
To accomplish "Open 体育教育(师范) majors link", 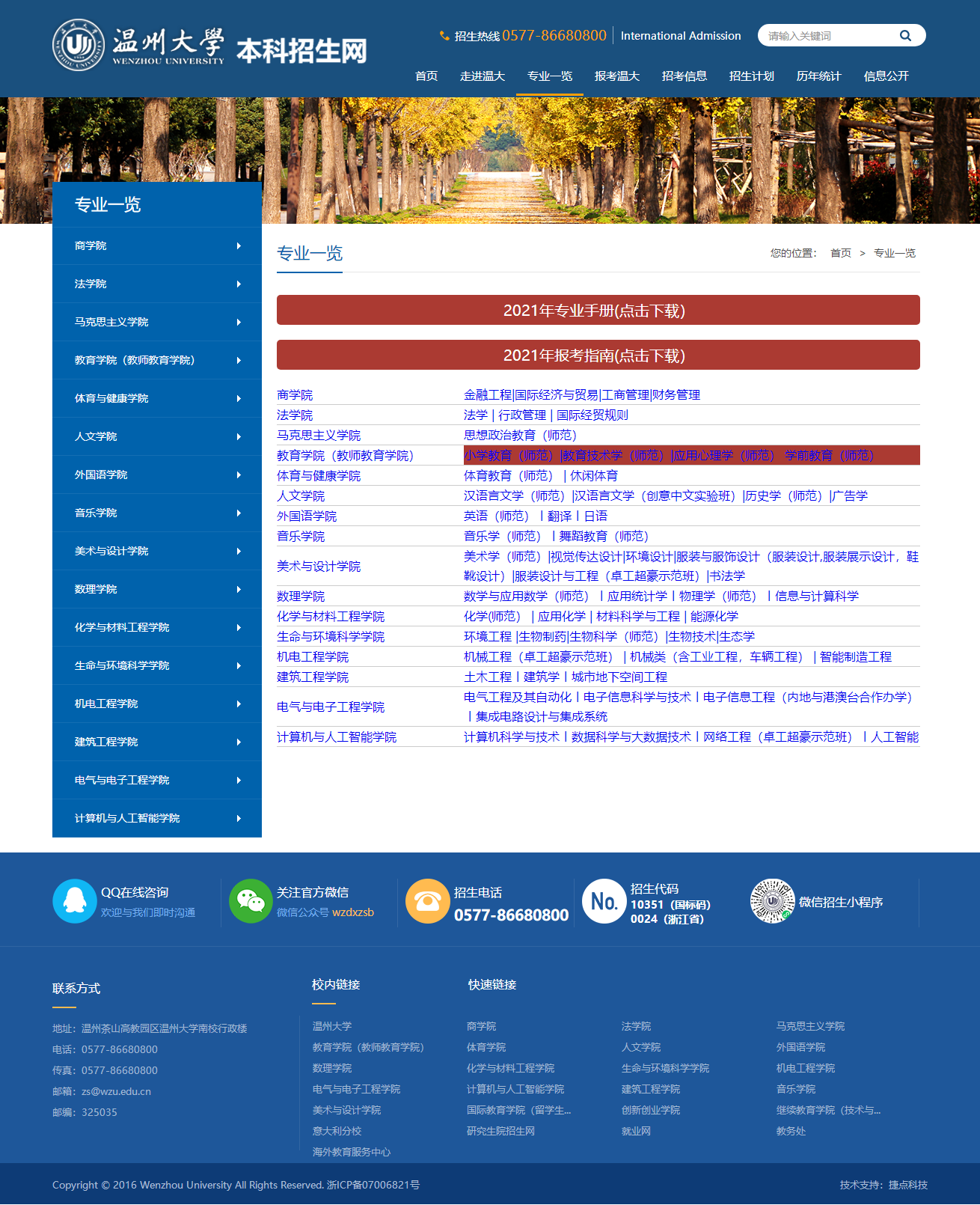I will 541,475.
